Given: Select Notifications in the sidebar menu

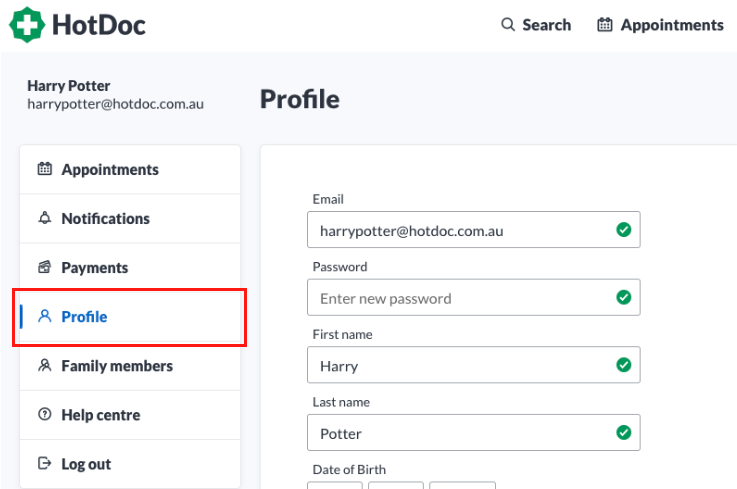Looking at the screenshot, I should point(130,219).
